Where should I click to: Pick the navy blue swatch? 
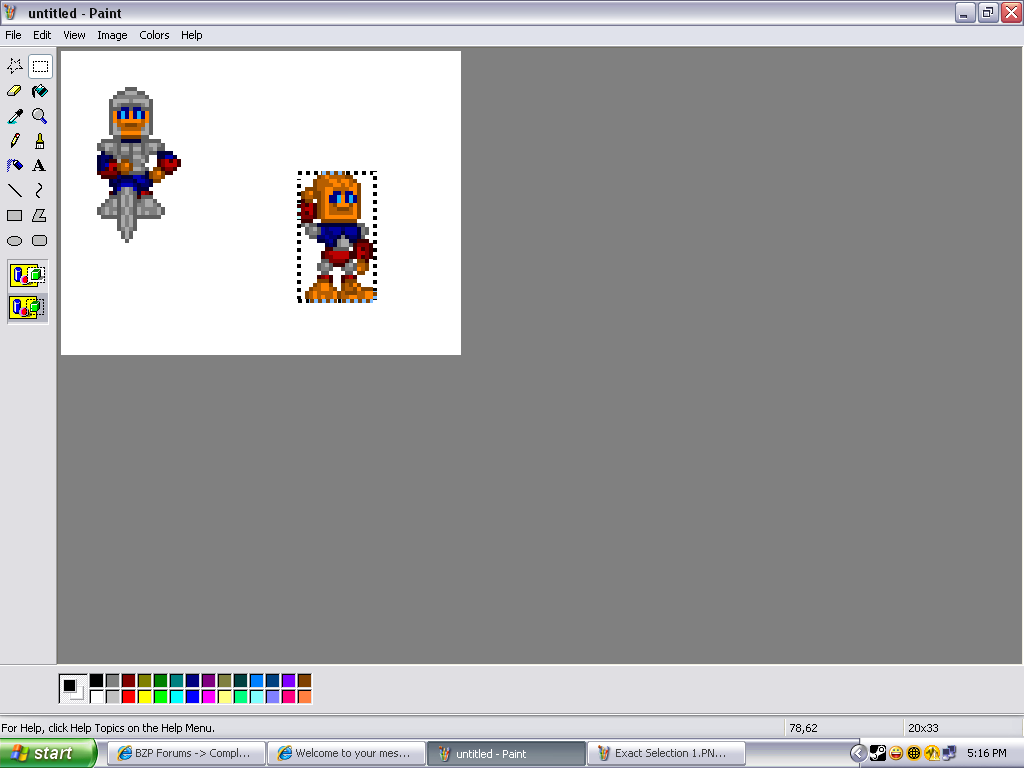click(x=193, y=681)
